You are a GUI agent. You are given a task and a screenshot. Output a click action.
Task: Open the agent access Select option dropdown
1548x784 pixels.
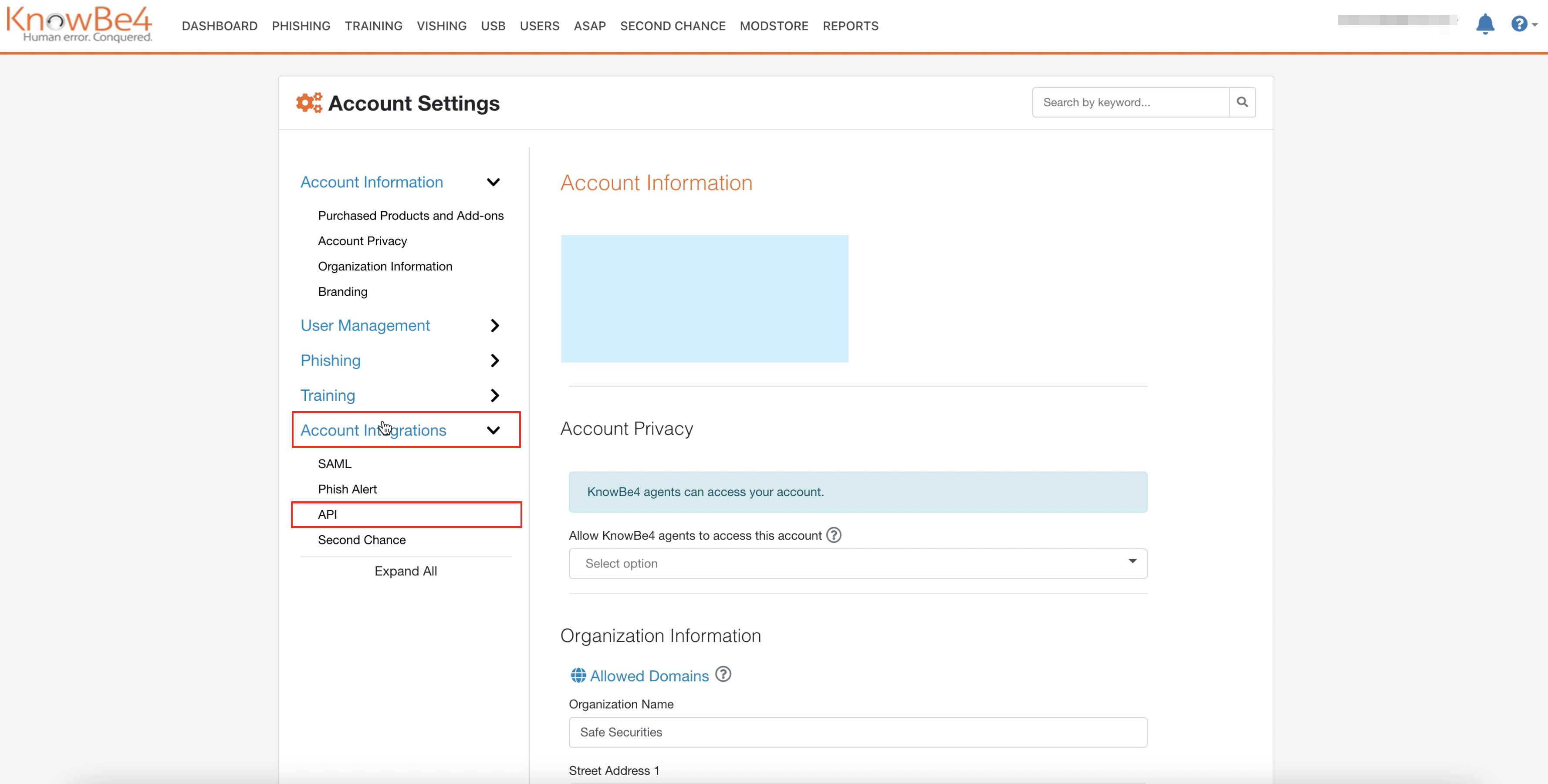pyautogui.click(x=858, y=563)
